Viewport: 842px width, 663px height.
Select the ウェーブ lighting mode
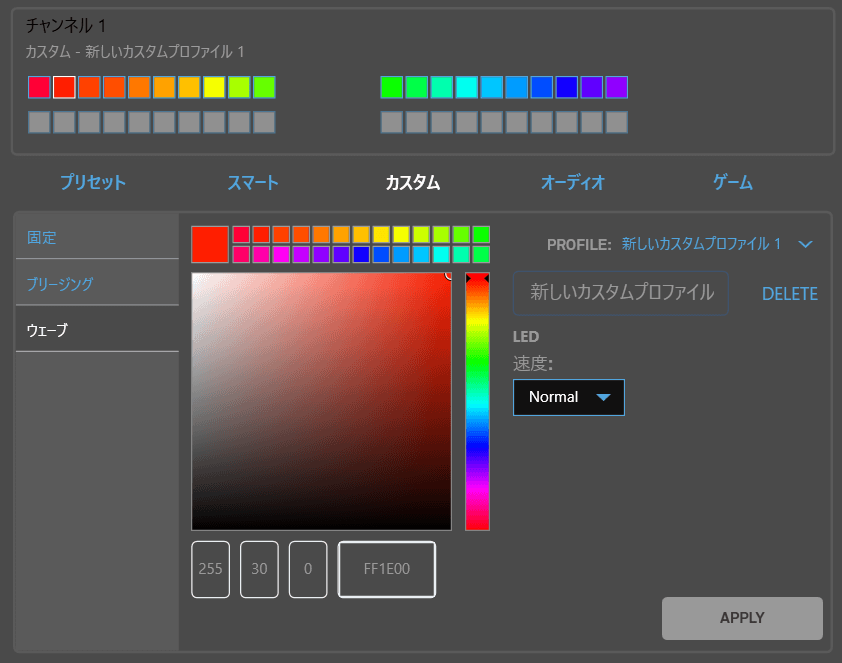pos(97,329)
